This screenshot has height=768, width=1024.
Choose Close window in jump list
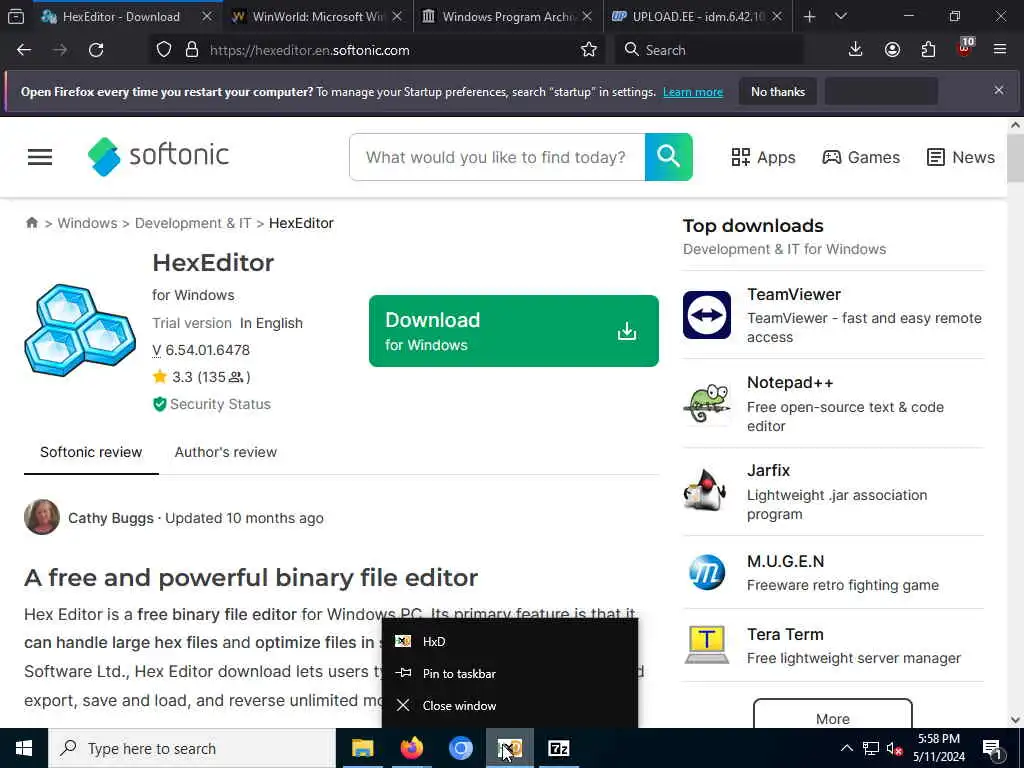[x=510, y=705]
